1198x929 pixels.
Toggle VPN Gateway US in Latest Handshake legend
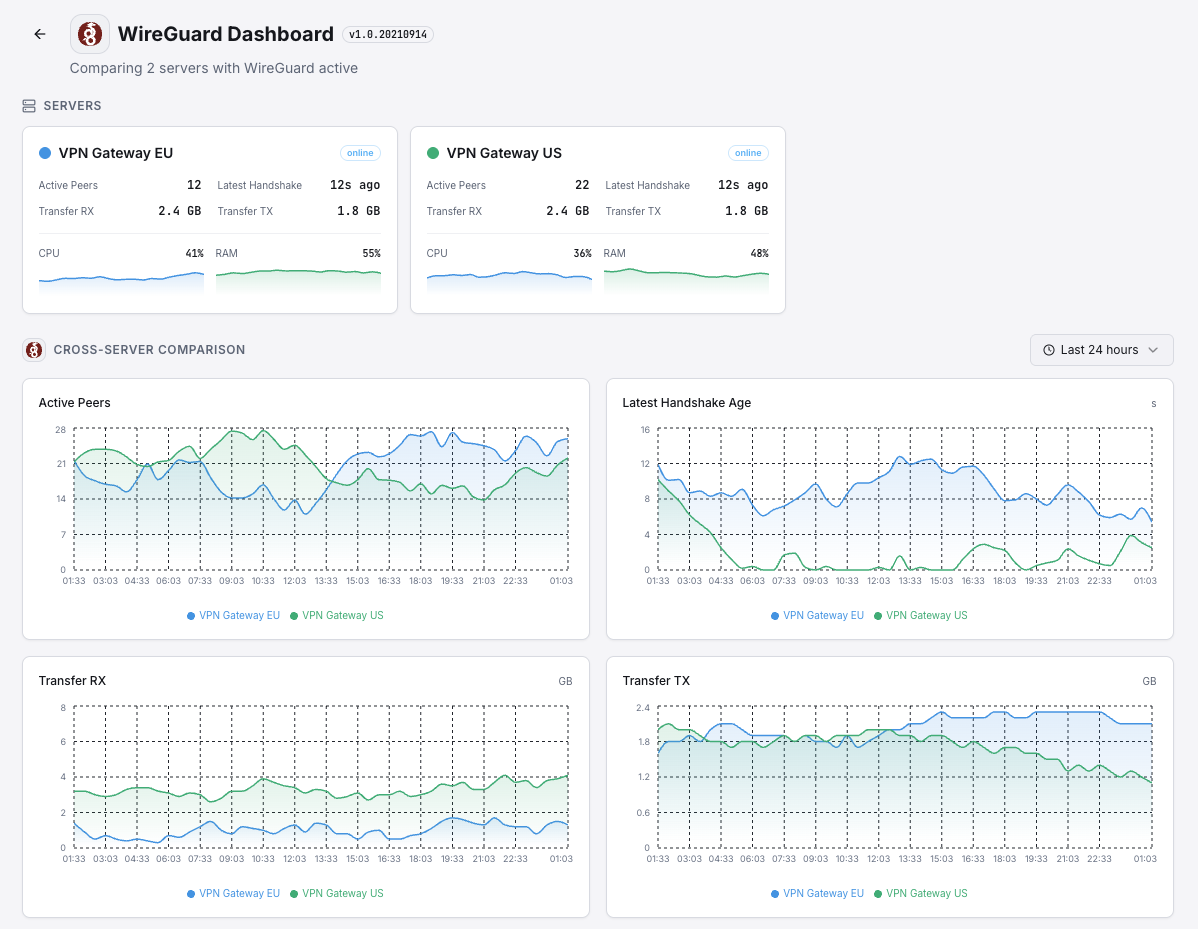920,616
